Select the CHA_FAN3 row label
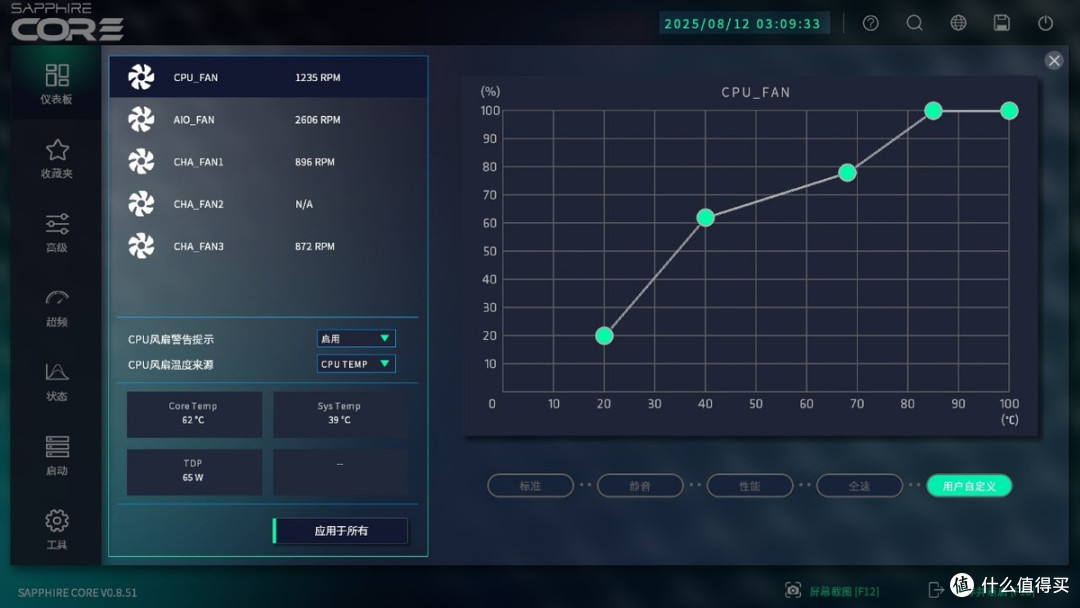The image size is (1080, 608). pos(198,247)
